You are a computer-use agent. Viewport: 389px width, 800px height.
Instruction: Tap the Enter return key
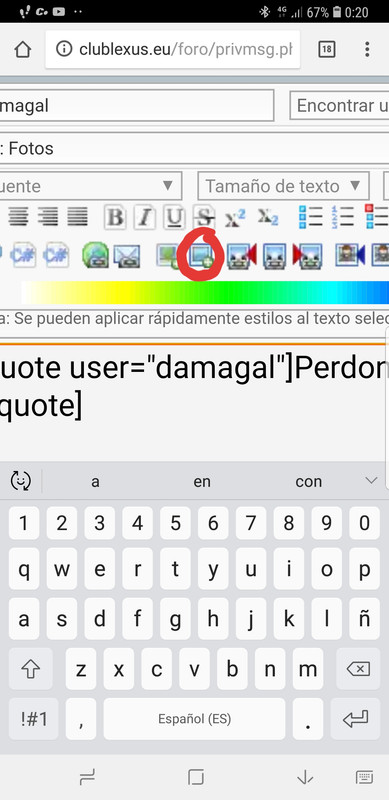pyautogui.click(x=355, y=719)
